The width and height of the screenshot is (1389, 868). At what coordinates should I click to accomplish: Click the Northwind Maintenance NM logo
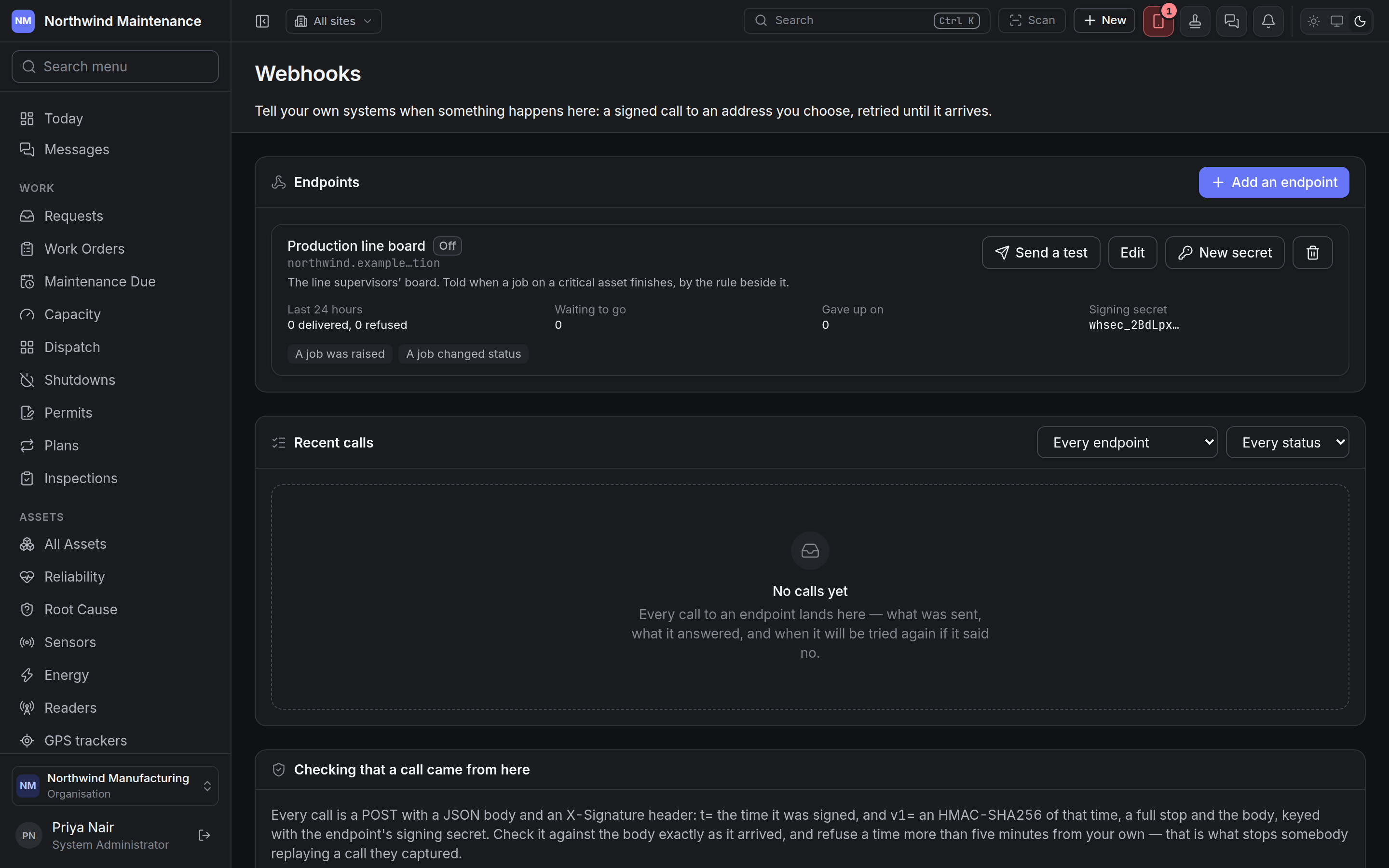[23, 21]
